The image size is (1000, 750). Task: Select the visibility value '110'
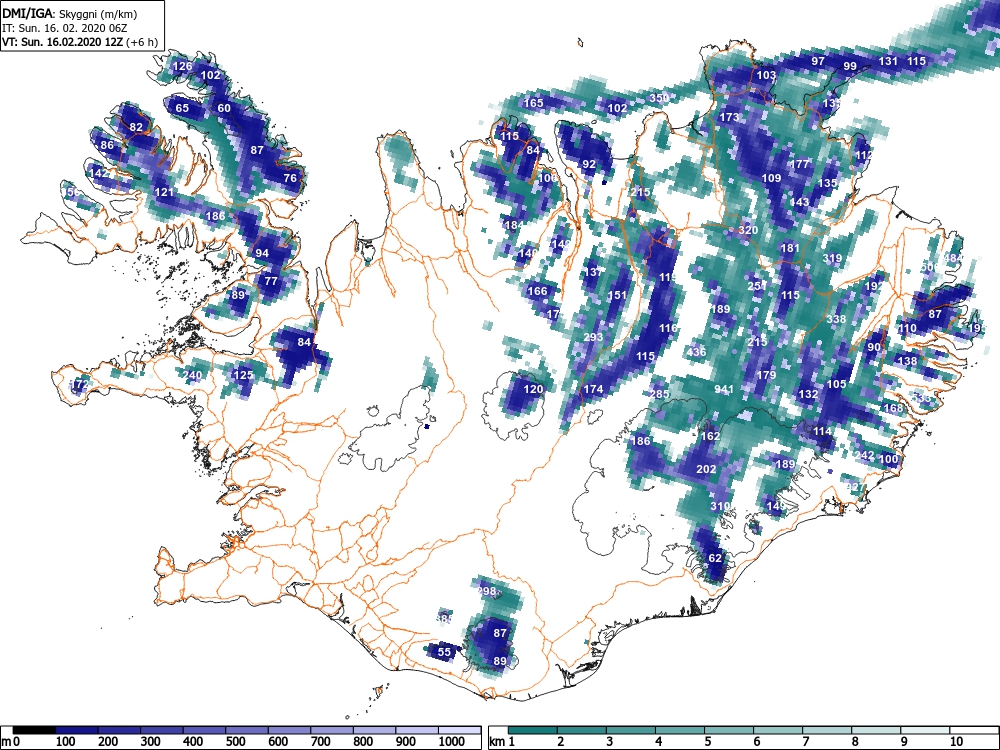coord(907,328)
